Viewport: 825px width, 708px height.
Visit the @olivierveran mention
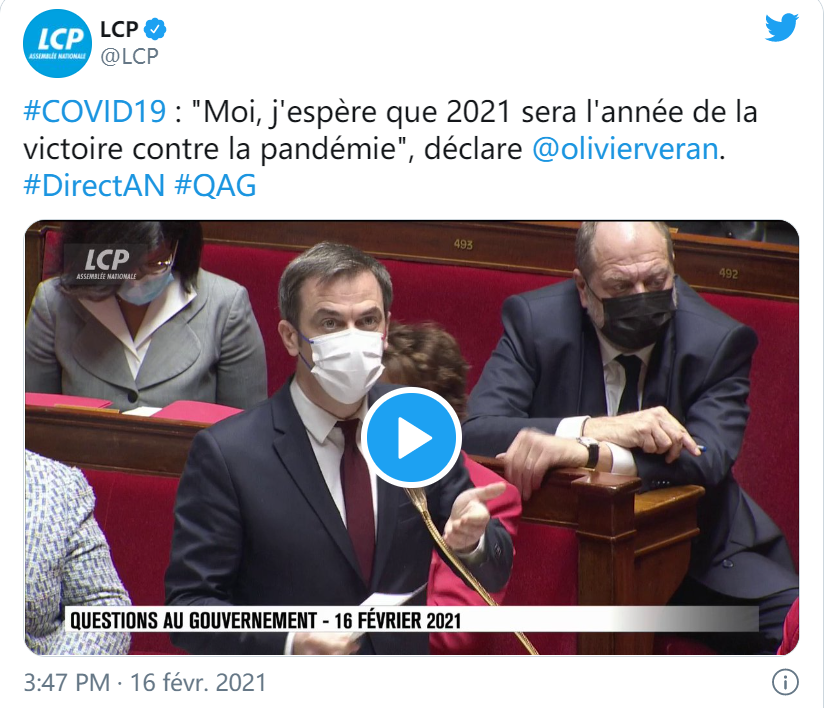(625, 149)
